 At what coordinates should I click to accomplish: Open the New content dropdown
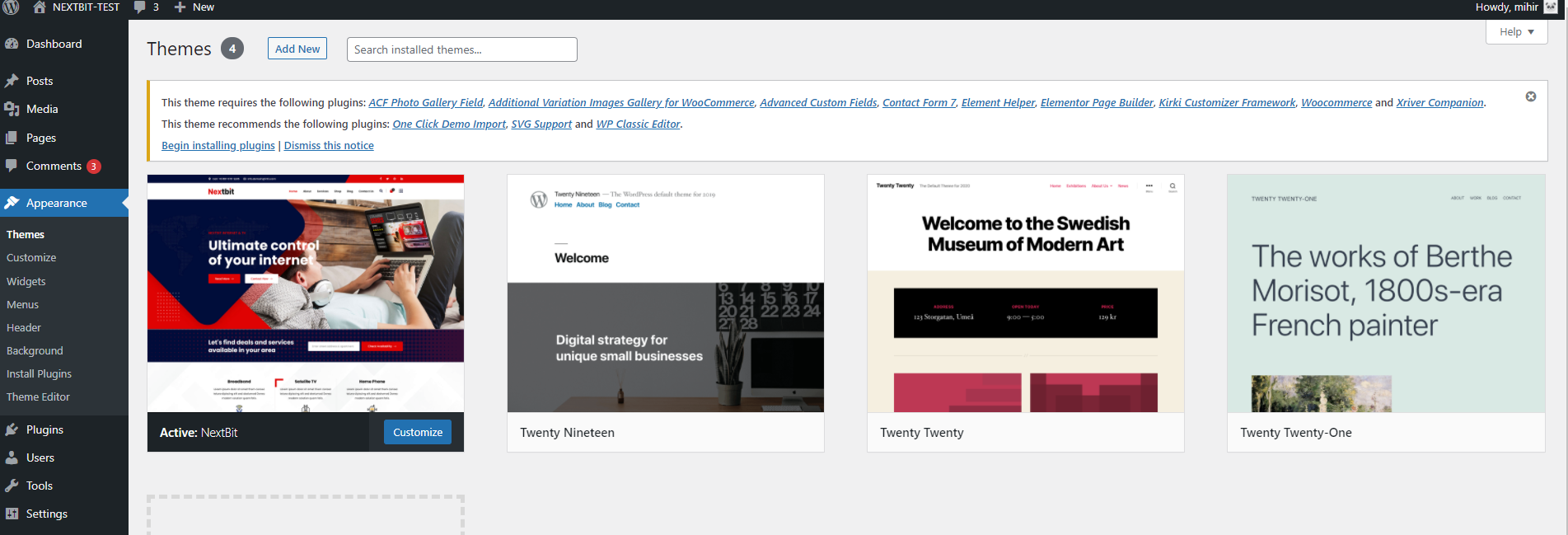point(194,7)
